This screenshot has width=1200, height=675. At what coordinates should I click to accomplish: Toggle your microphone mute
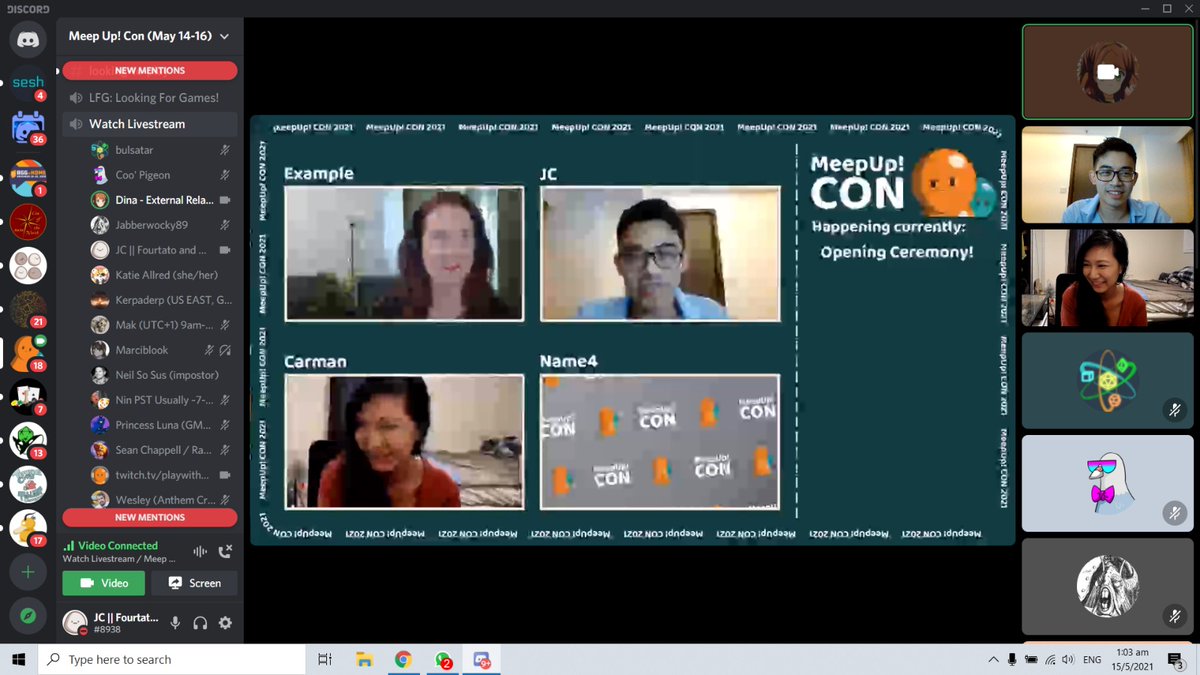(175, 622)
